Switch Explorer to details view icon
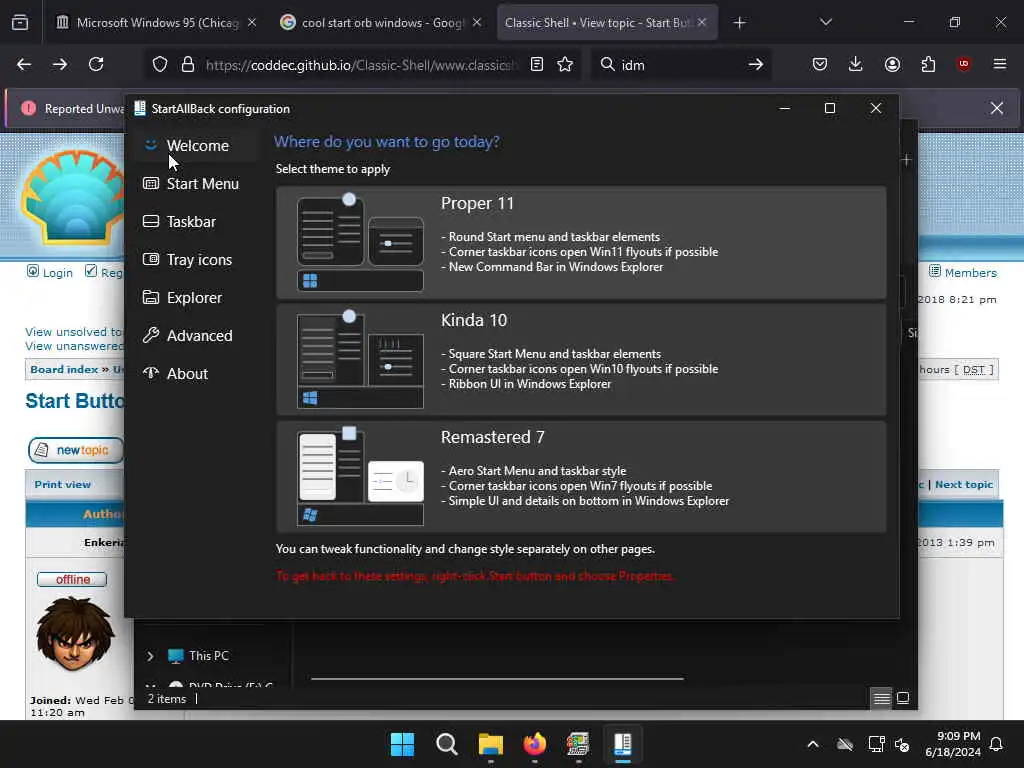This screenshot has height=768, width=1024. [882, 698]
